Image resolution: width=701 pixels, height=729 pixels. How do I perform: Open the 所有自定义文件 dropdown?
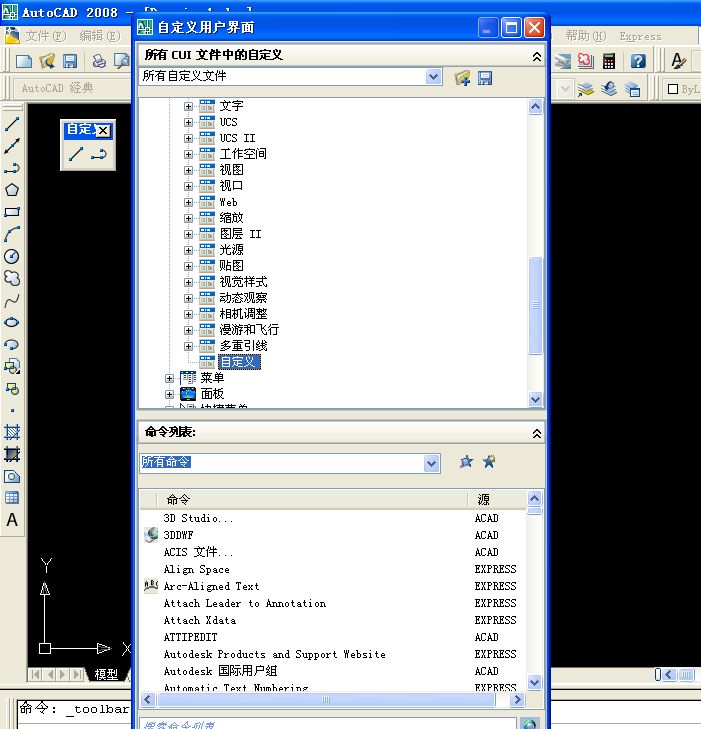pos(433,76)
